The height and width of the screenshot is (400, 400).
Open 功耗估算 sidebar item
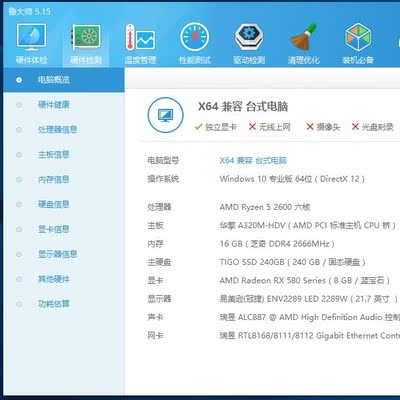tap(54, 304)
